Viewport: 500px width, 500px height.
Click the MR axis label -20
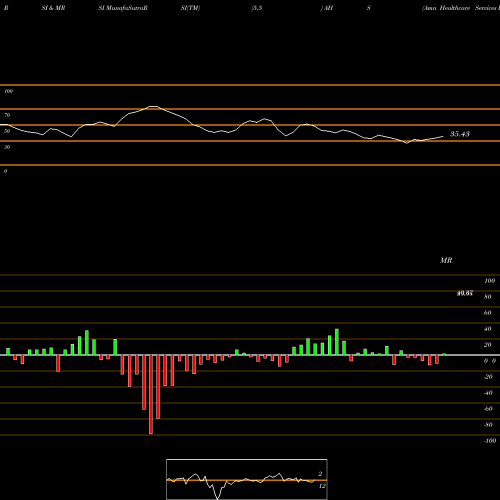point(488,377)
